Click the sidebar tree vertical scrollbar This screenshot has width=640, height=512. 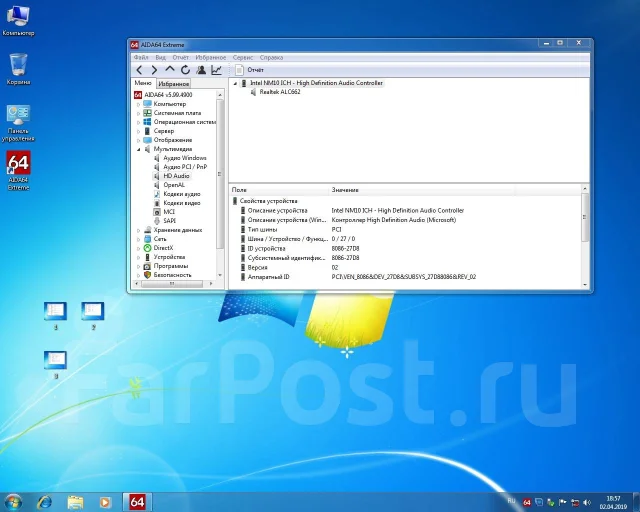pos(220,185)
